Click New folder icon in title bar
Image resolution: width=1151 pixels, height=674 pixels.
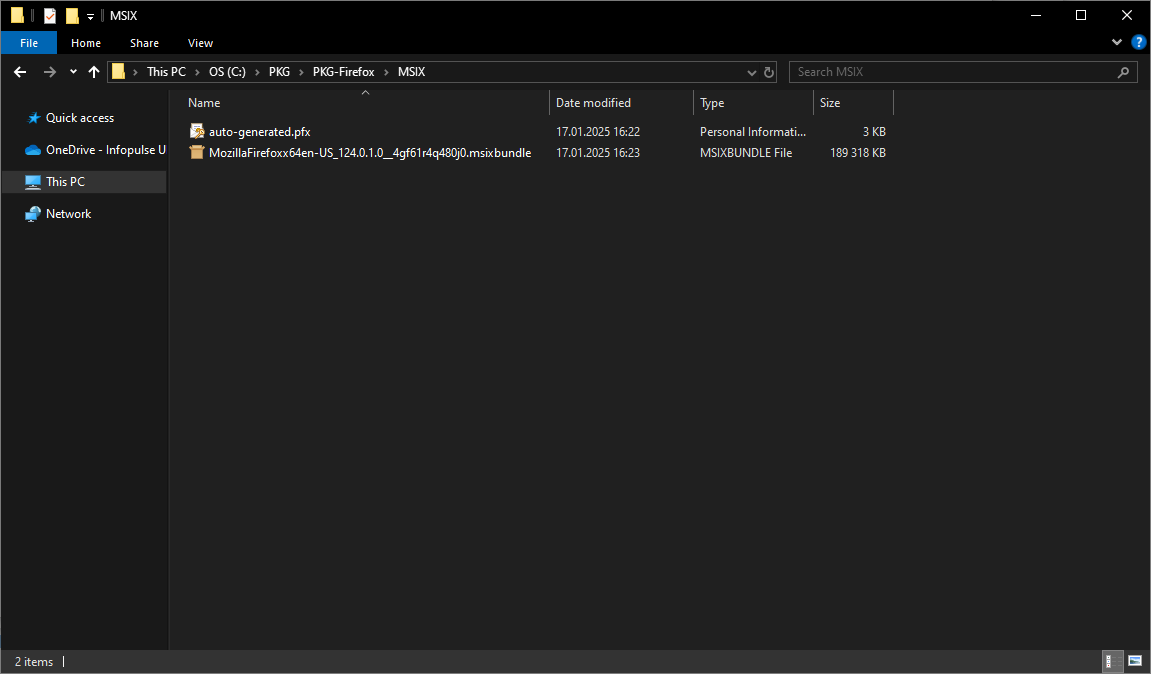[72, 15]
